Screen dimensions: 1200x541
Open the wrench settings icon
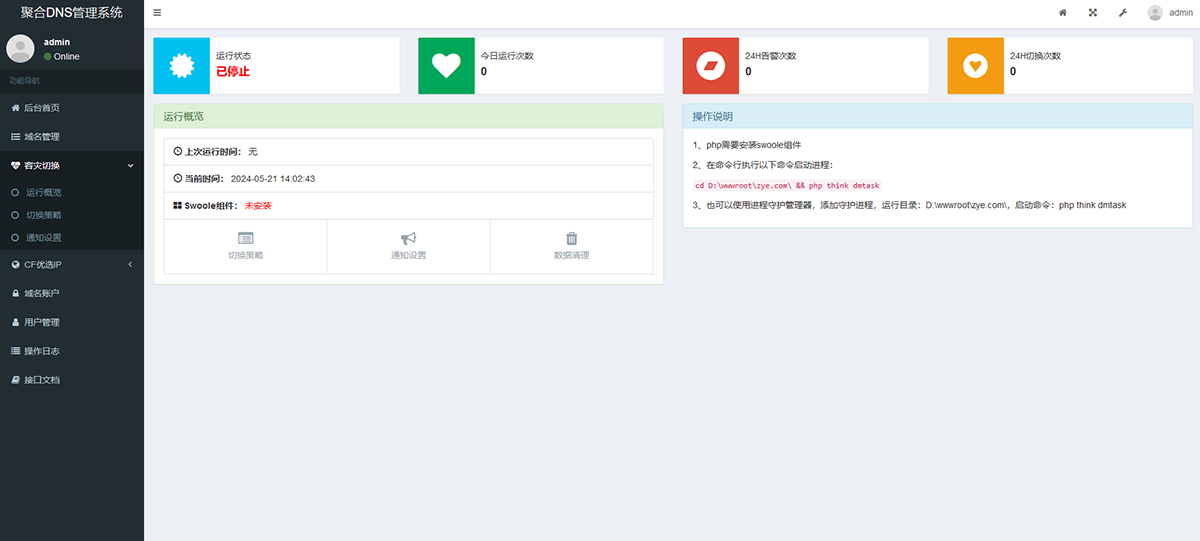pos(1121,13)
